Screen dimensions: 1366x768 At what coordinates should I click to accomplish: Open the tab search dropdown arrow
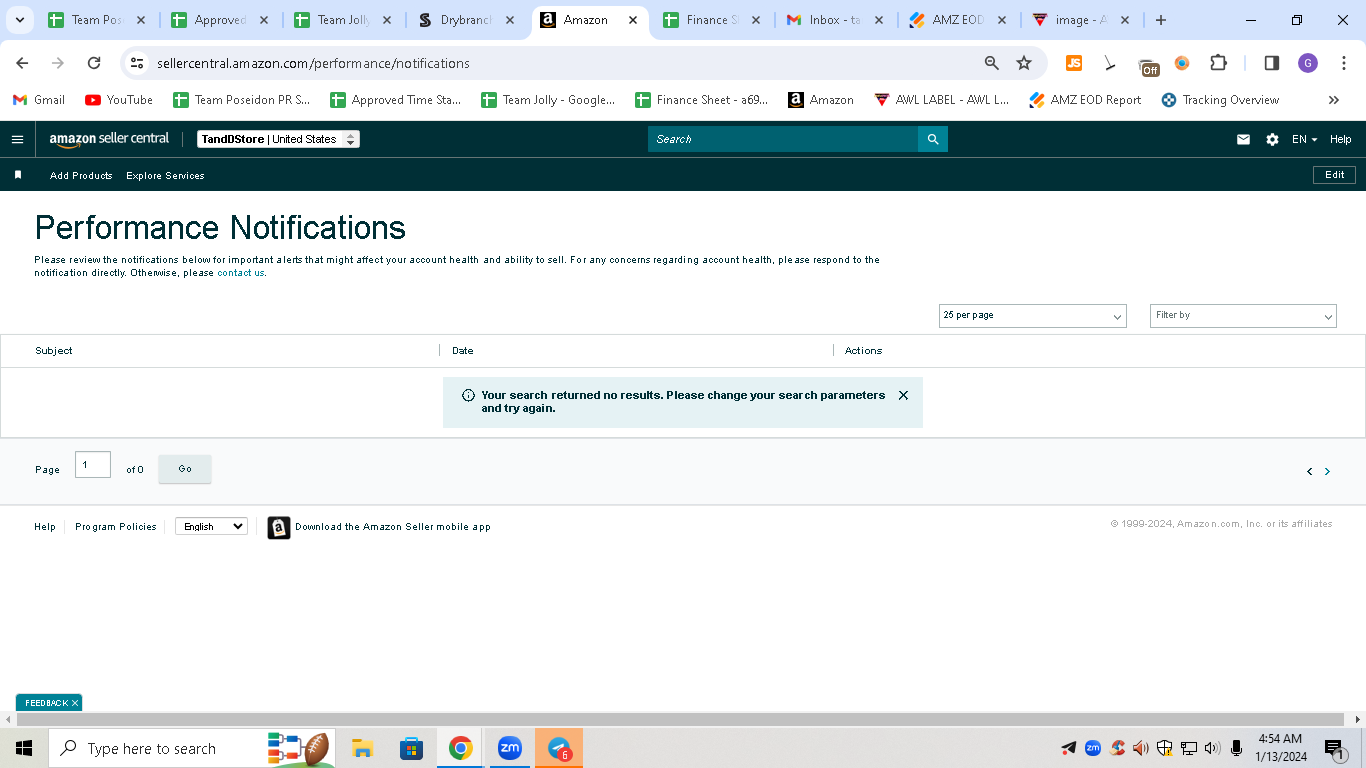[x=19, y=20]
